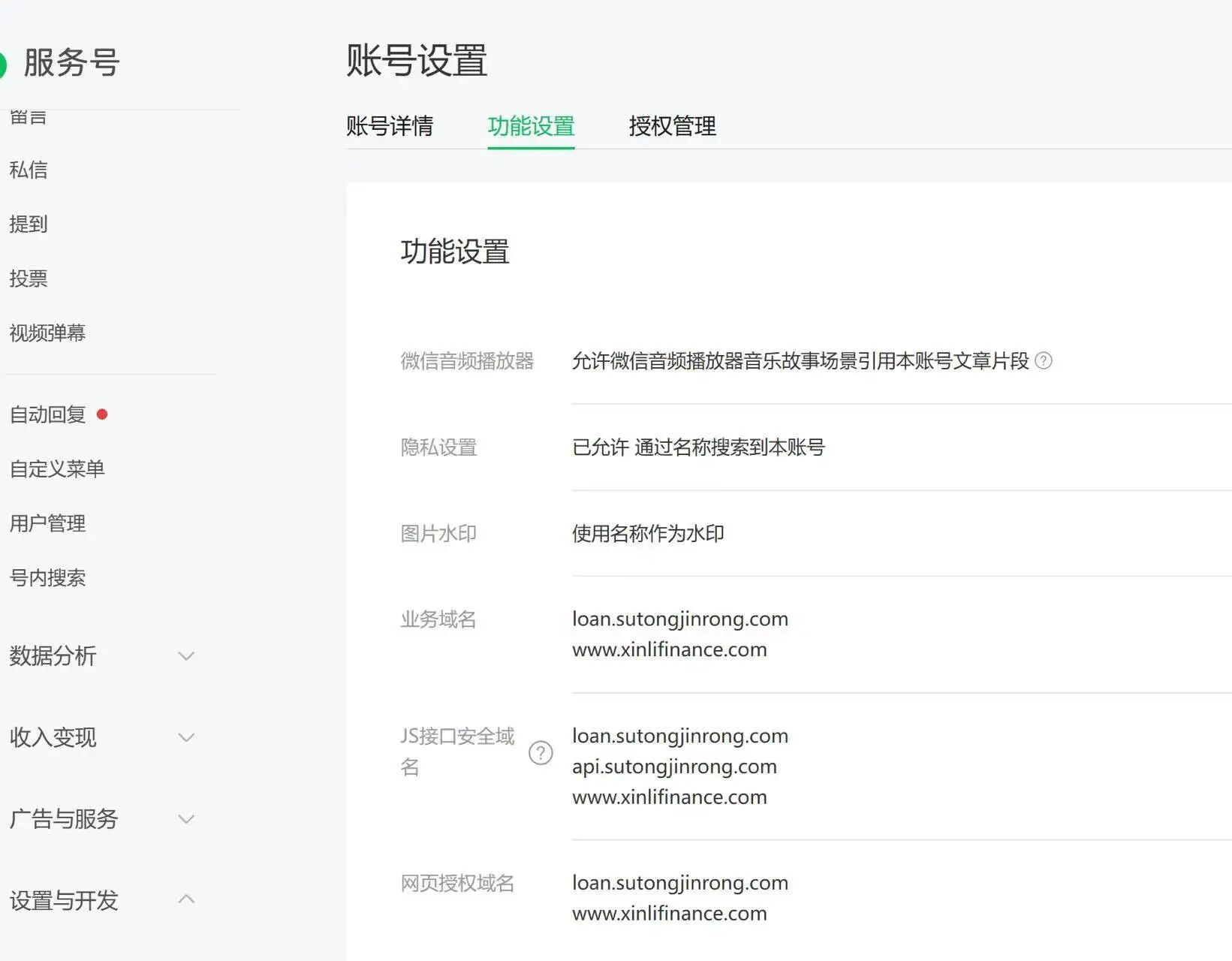Image resolution: width=1232 pixels, height=961 pixels.
Task: Open 号内搜索 in the sidebar
Action: click(x=47, y=578)
